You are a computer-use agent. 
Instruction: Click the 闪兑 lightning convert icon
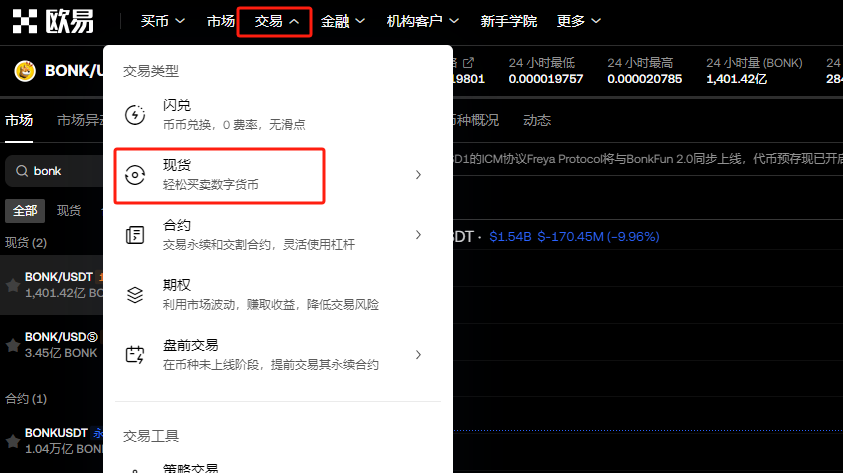135,114
